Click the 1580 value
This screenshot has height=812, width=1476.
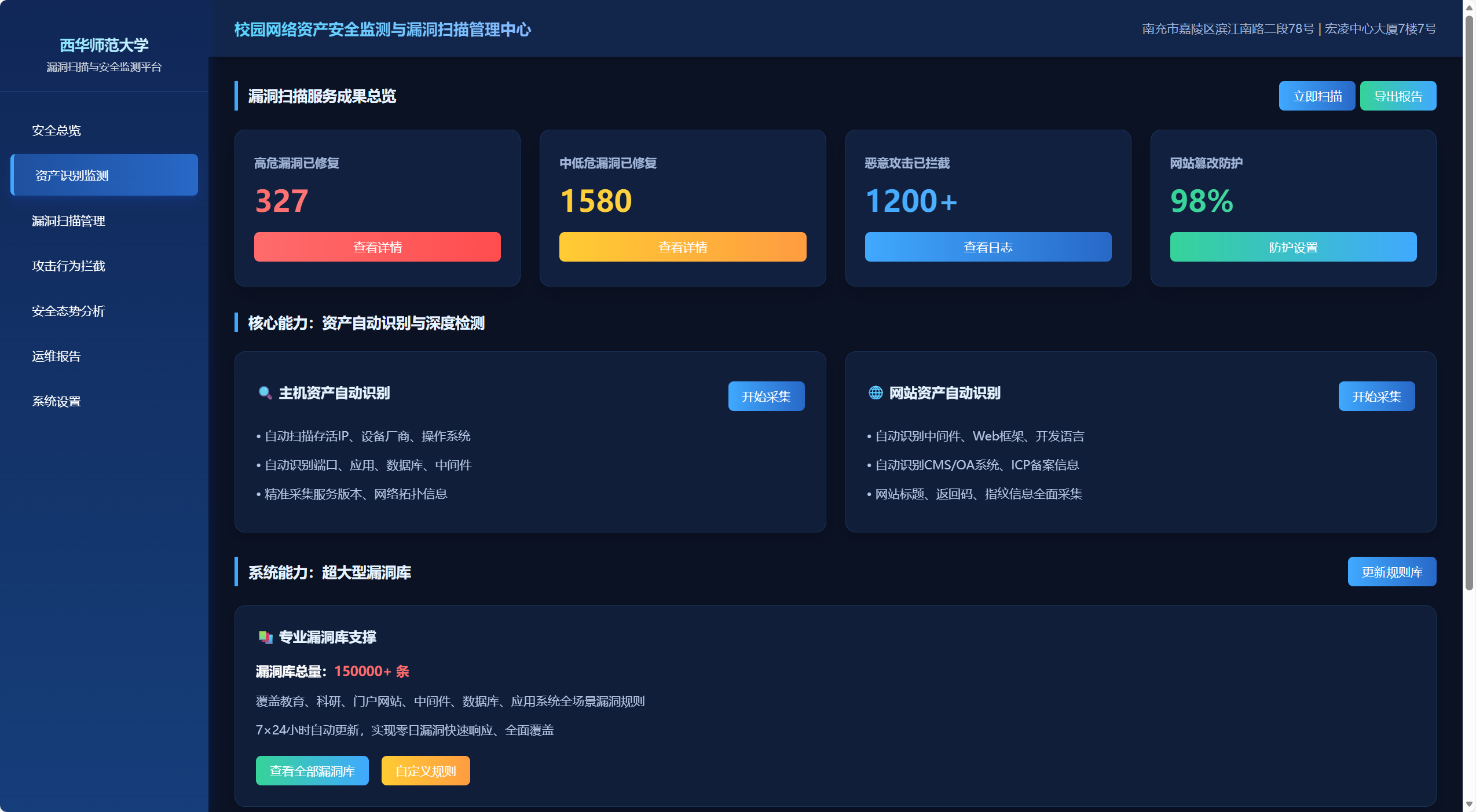pyautogui.click(x=596, y=201)
